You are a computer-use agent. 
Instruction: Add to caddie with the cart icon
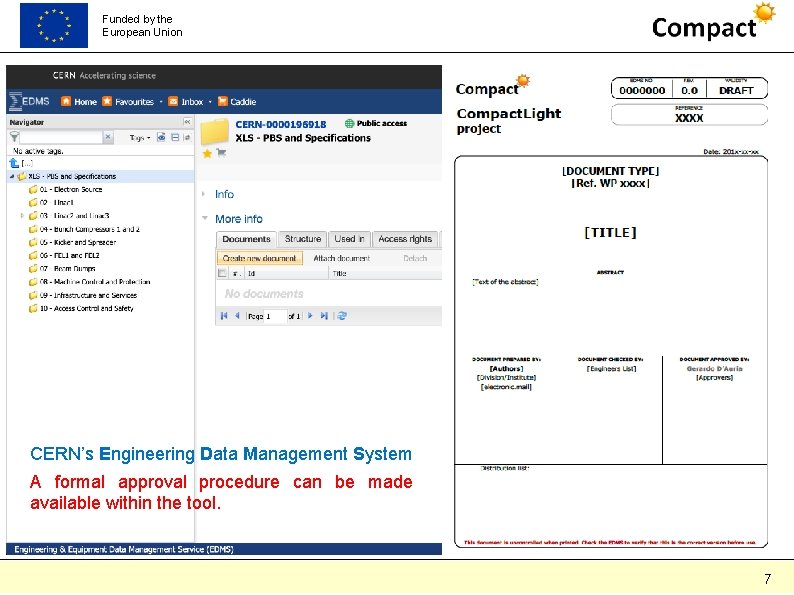tap(221, 152)
